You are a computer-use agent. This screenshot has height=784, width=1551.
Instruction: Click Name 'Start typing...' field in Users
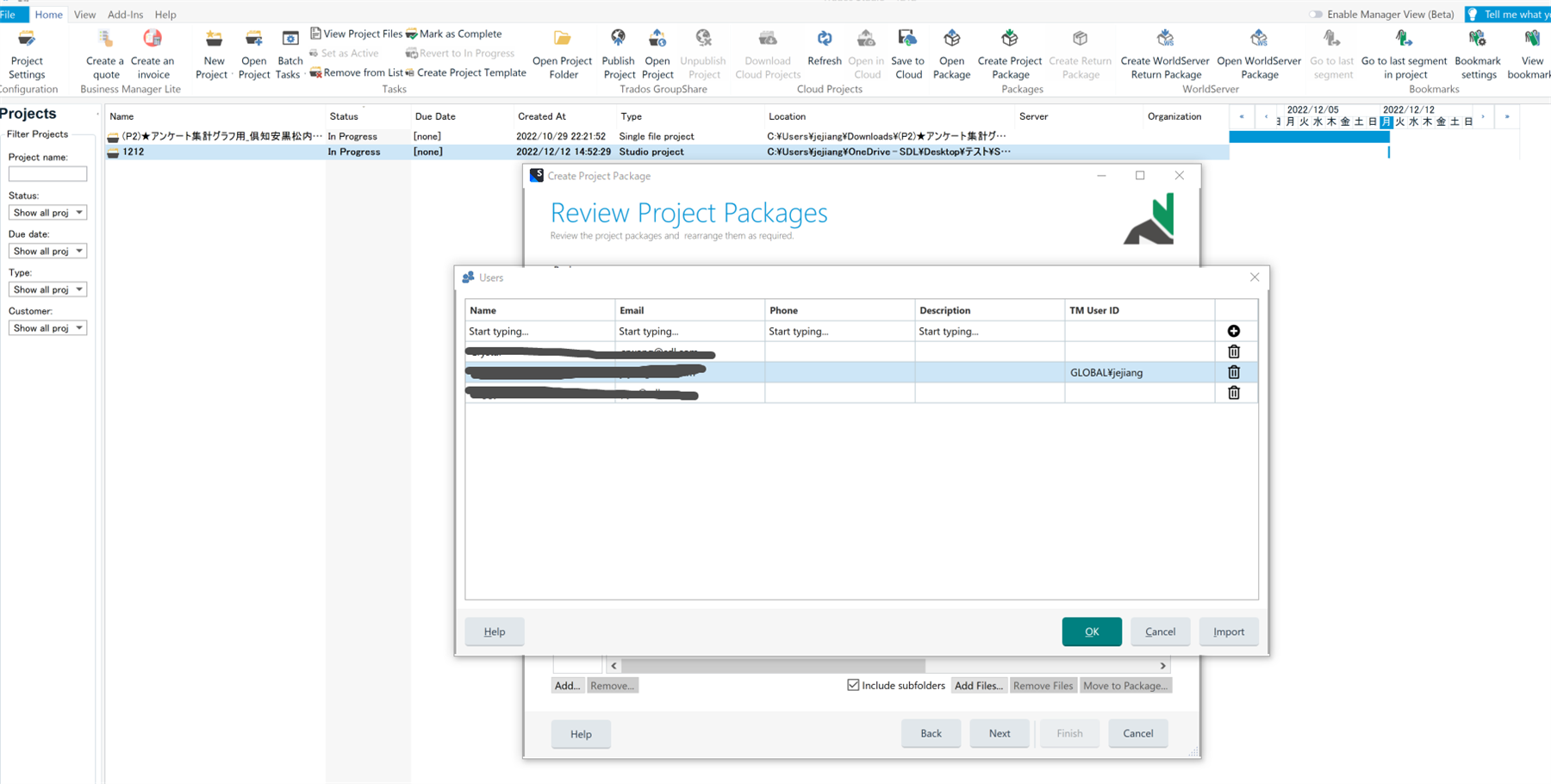pos(539,331)
